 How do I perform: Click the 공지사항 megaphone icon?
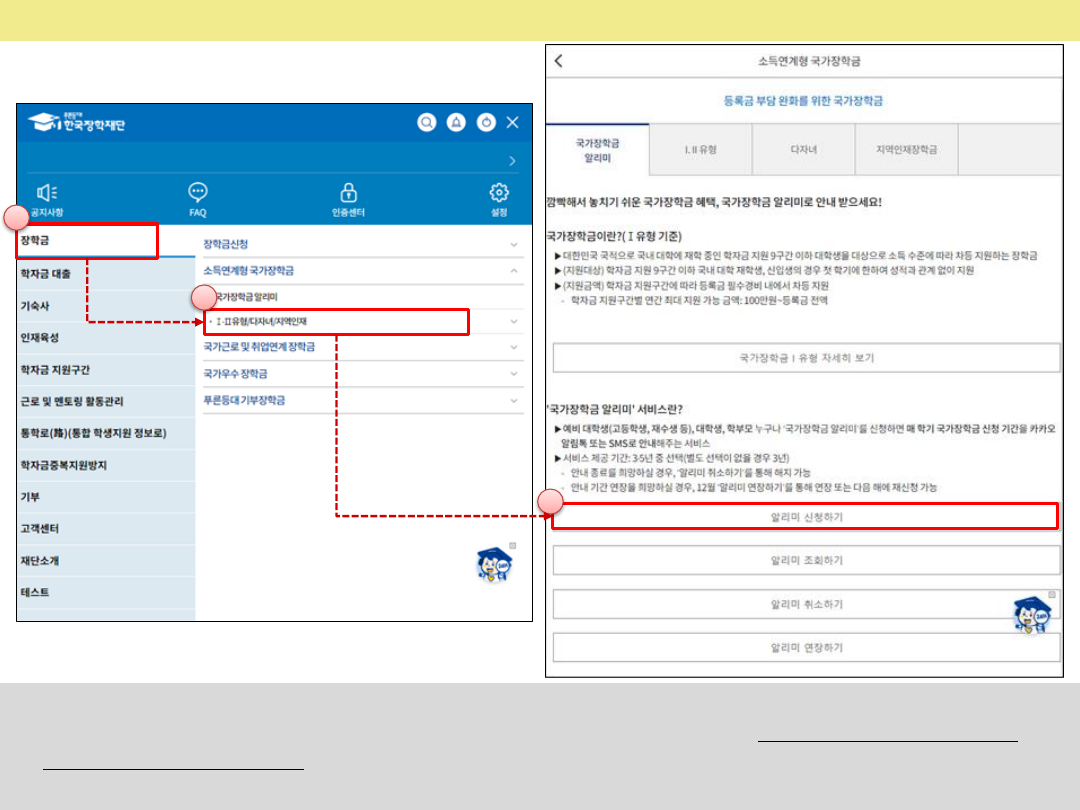coord(47,193)
